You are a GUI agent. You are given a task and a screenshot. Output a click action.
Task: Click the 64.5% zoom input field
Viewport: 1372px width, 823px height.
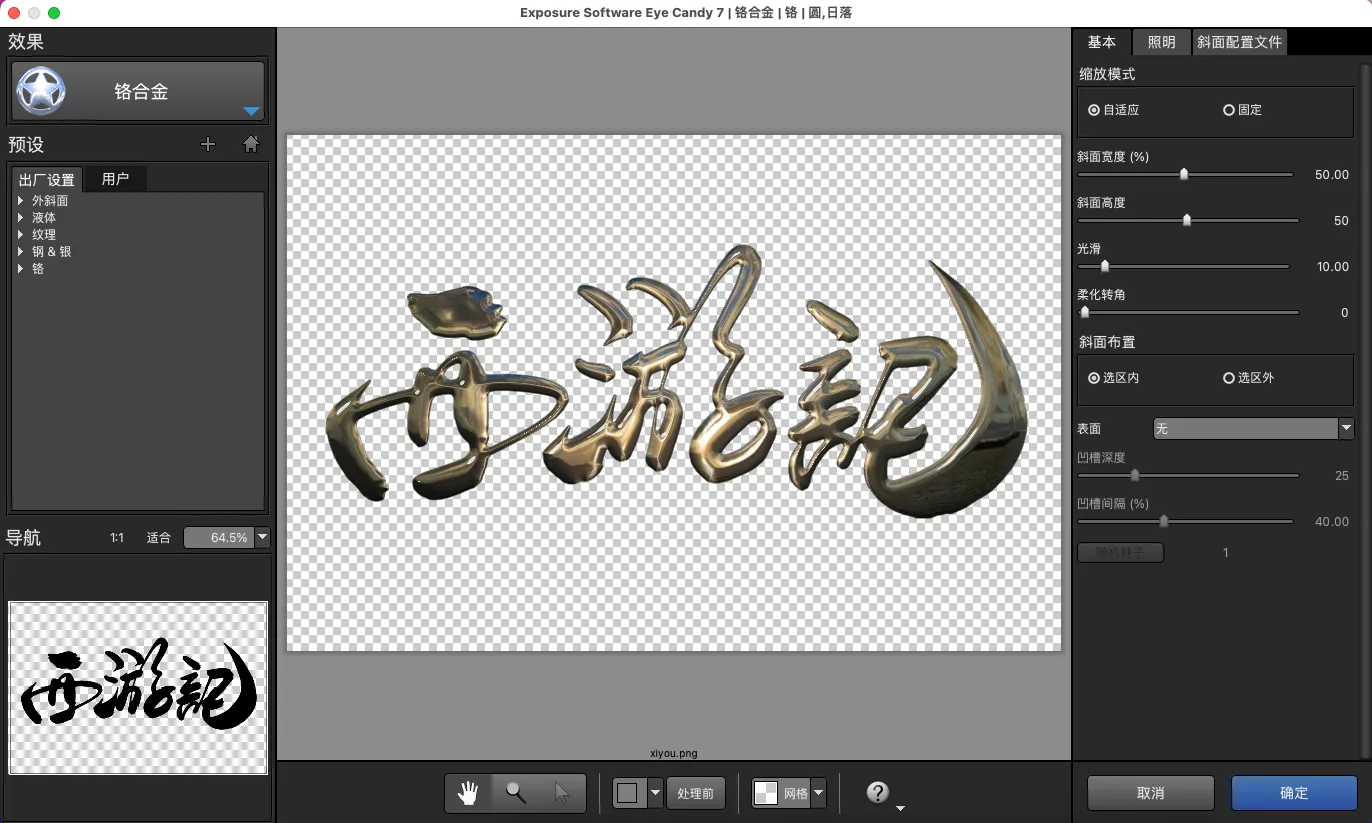click(220, 538)
